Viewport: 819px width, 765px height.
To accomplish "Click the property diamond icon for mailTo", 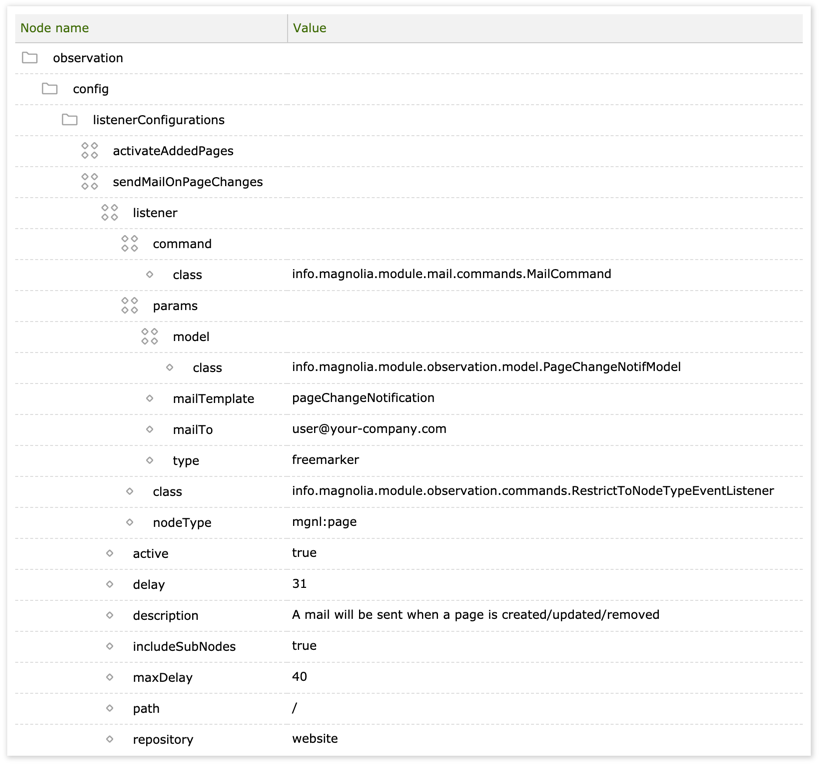I will tap(150, 429).
